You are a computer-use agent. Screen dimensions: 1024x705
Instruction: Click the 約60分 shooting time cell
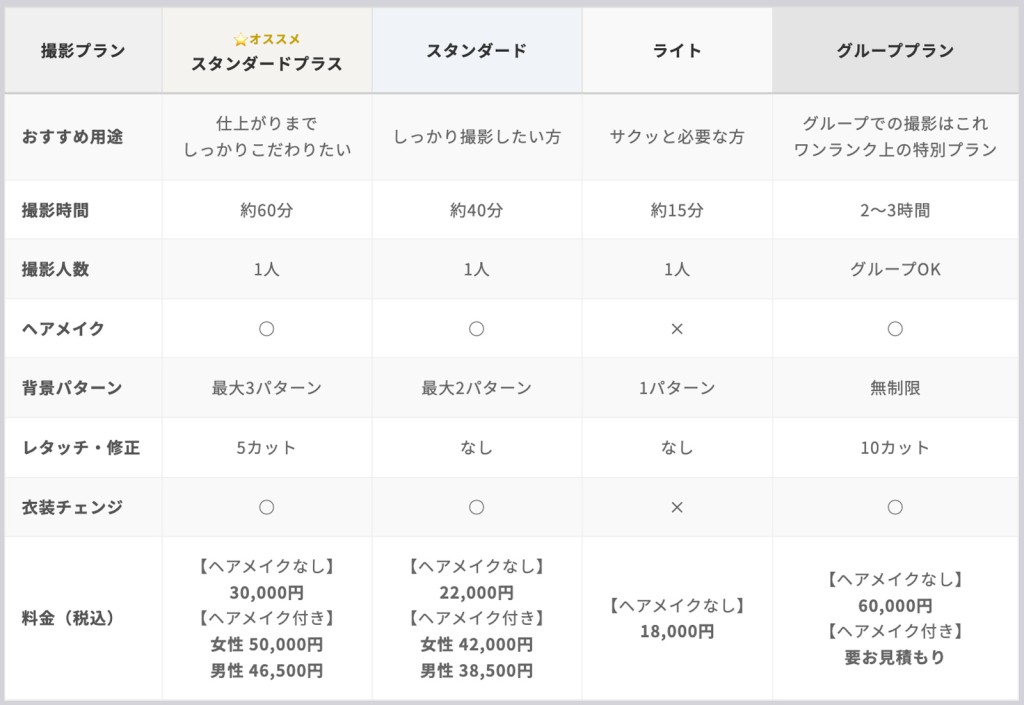[x=267, y=210]
